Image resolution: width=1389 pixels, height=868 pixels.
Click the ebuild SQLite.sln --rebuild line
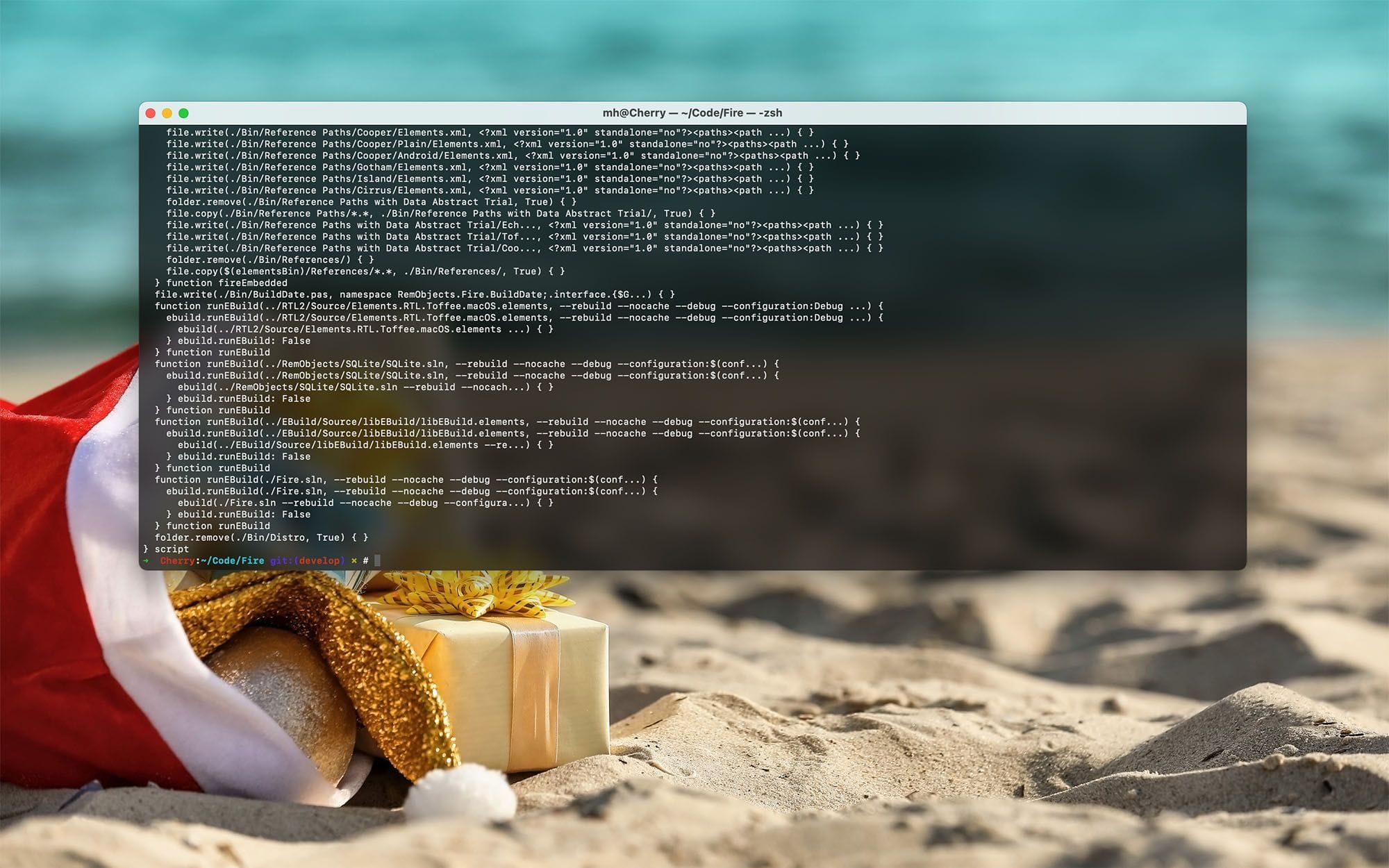pyautogui.click(x=365, y=387)
